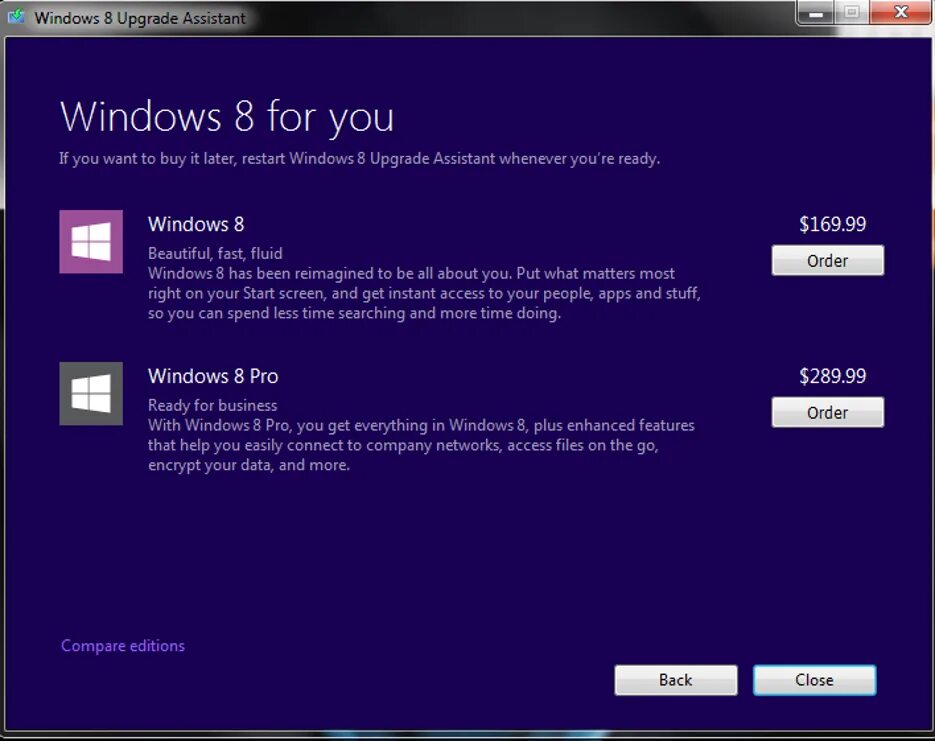Click the gray Windows 8 Pro logo tile
This screenshot has height=741, width=935.
pos(91,393)
